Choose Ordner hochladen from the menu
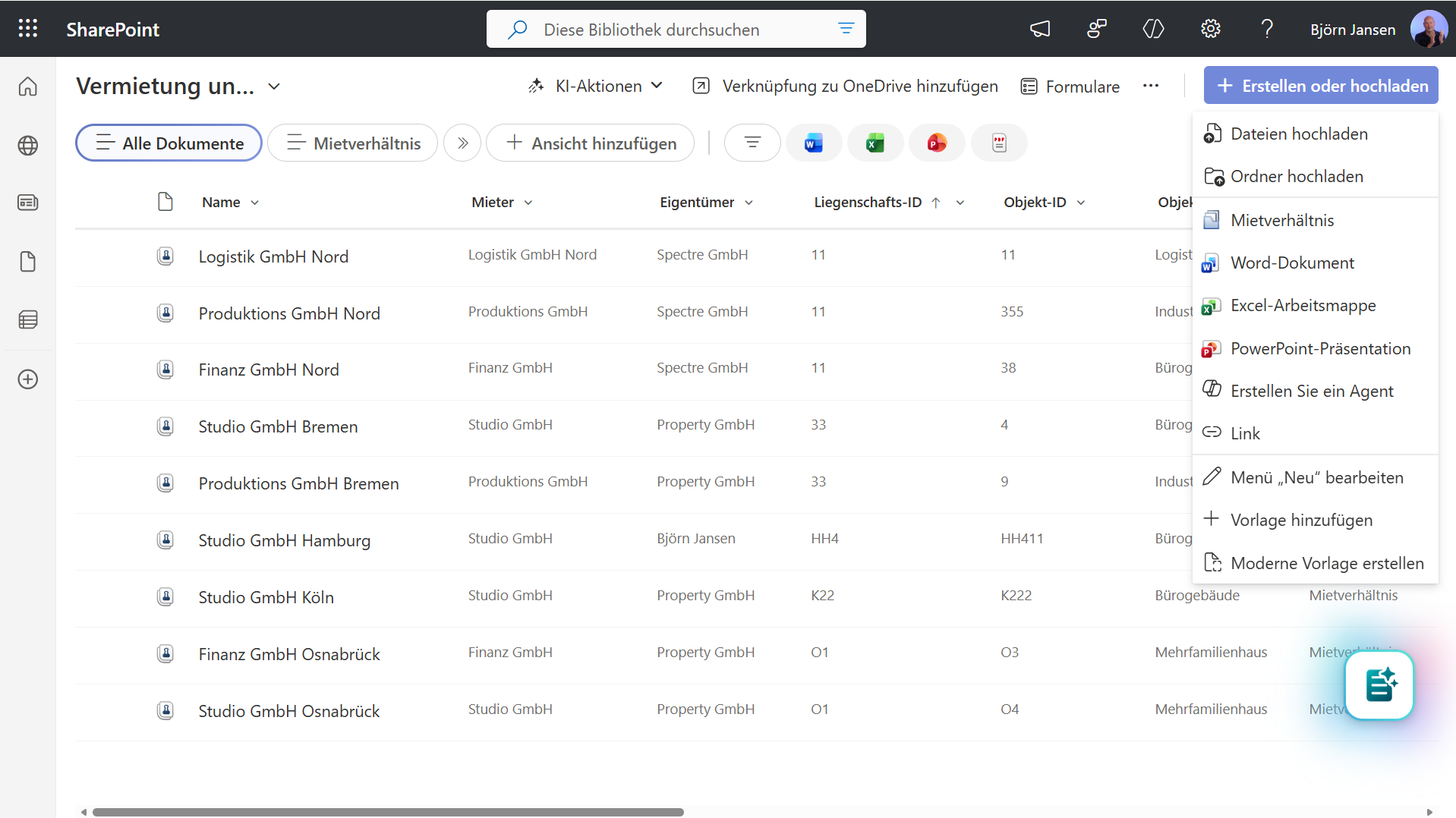The image size is (1456, 818). pyautogui.click(x=1296, y=176)
